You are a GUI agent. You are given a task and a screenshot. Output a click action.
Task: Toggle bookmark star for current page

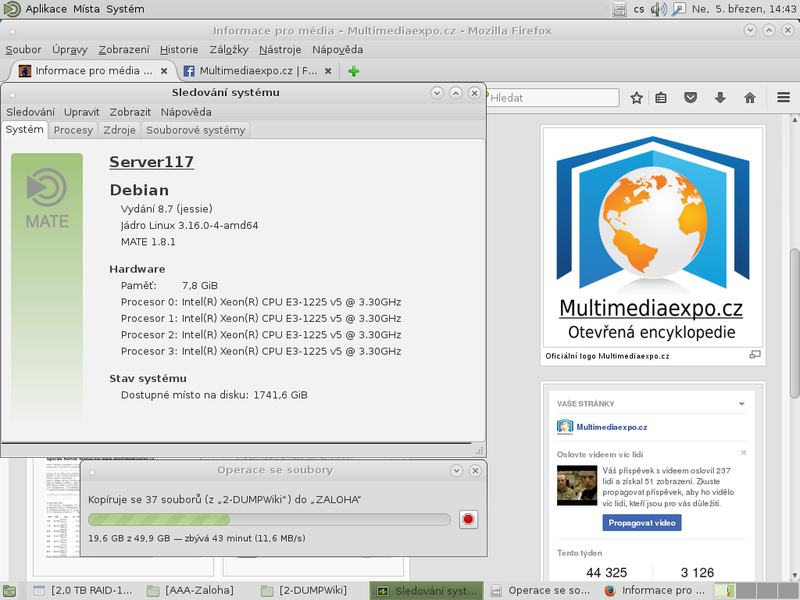[637, 98]
